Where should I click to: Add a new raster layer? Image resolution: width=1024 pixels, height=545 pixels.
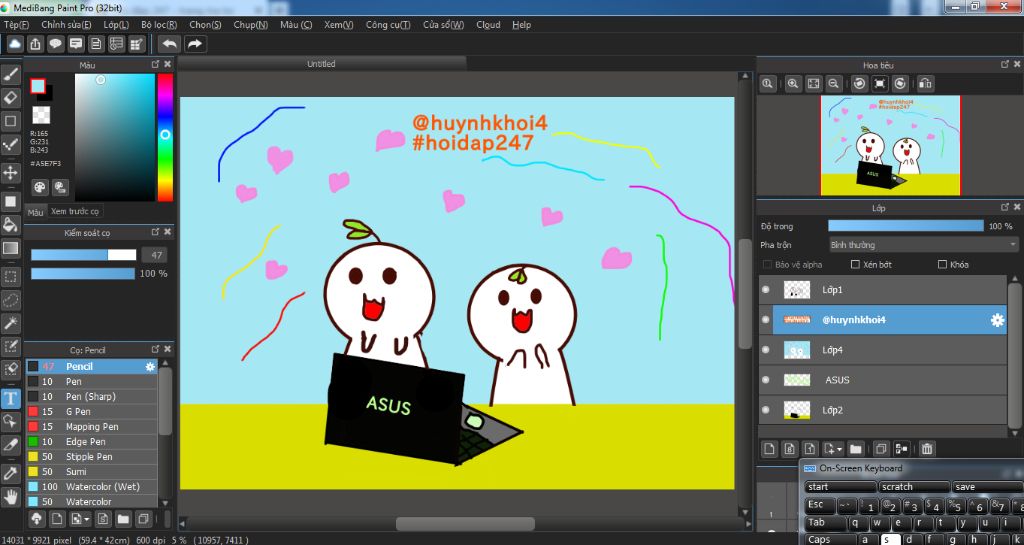point(770,448)
